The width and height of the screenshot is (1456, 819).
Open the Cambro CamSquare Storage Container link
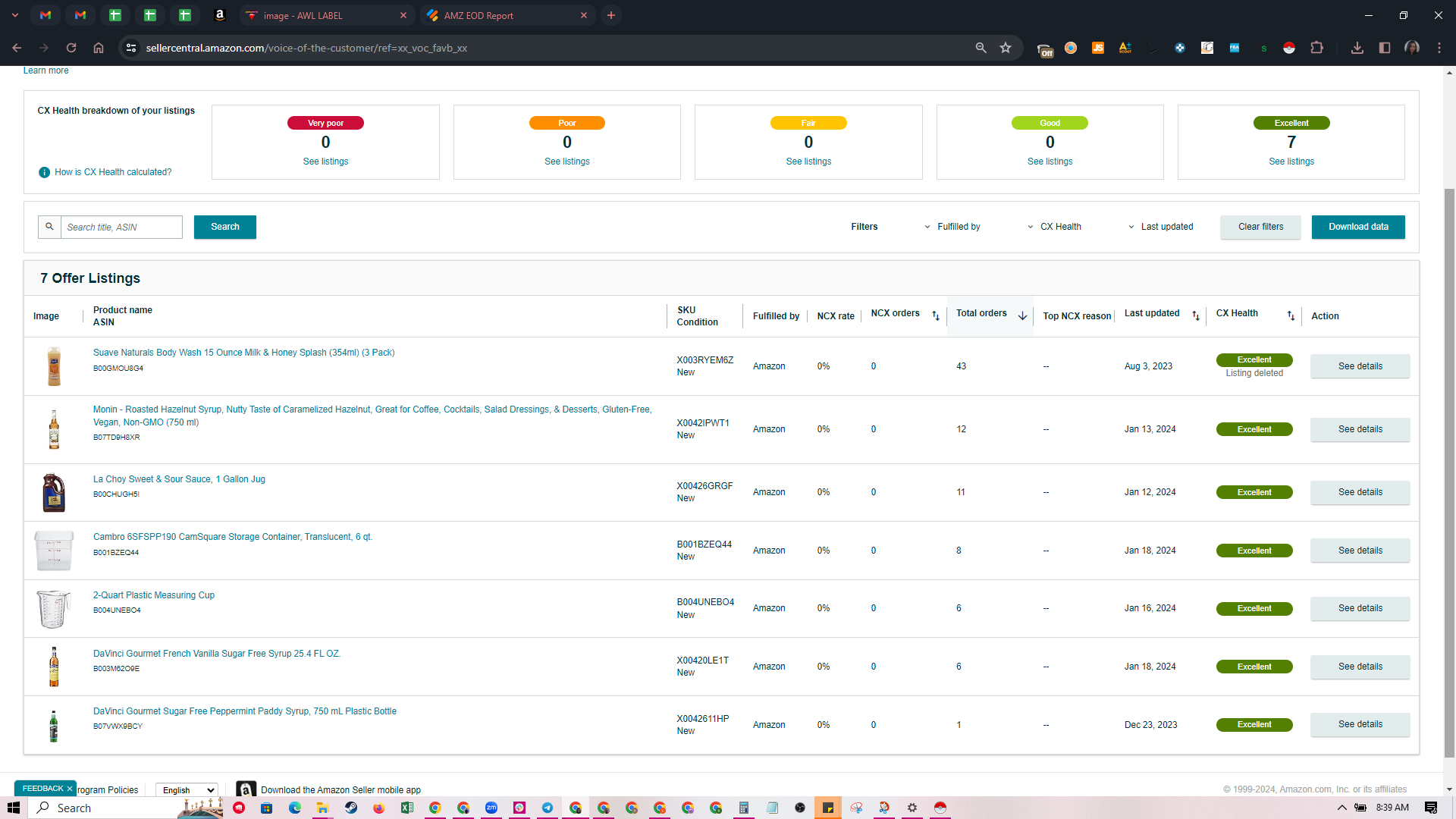[233, 537]
